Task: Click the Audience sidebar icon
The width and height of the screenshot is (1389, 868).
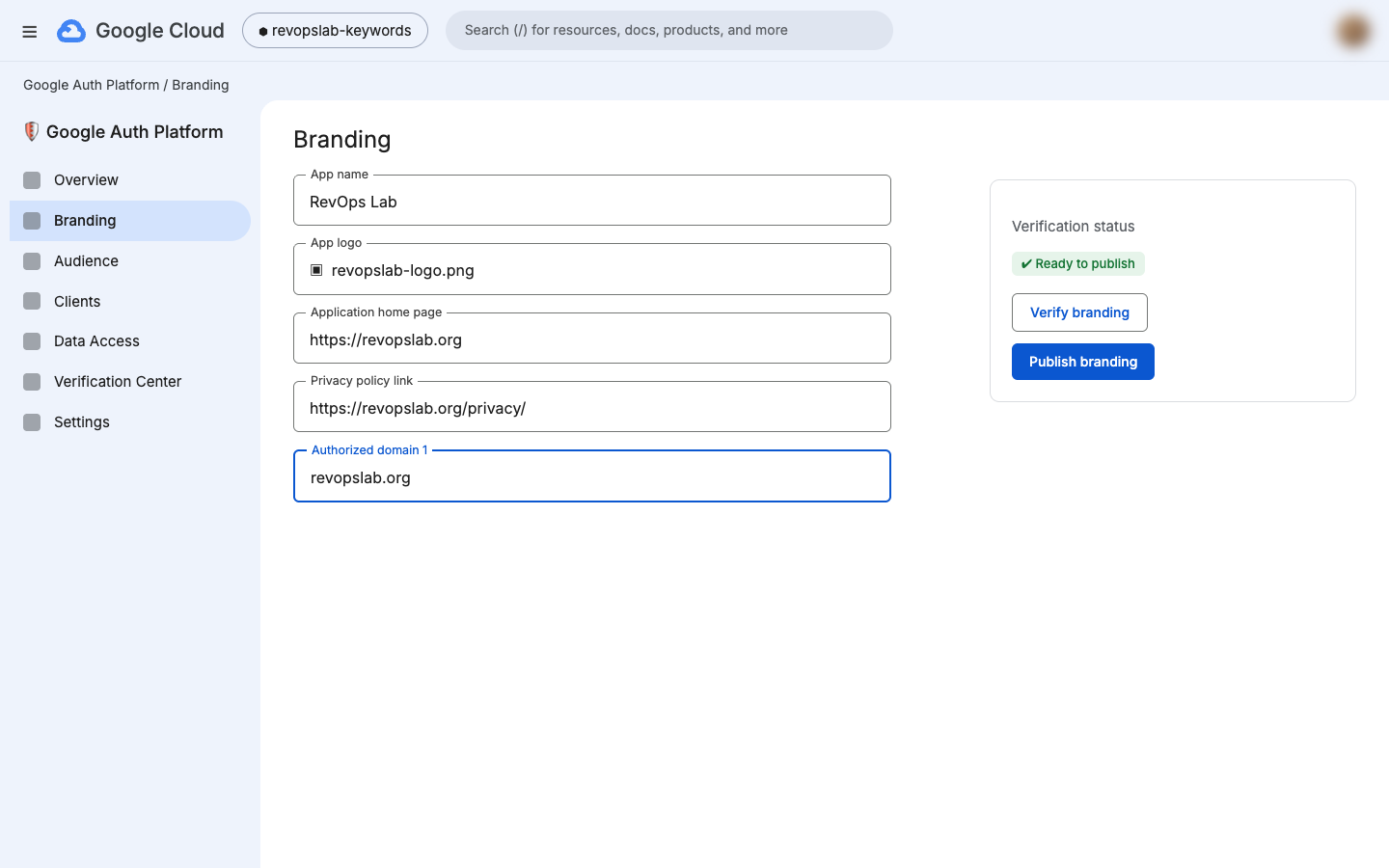Action: pos(32,261)
